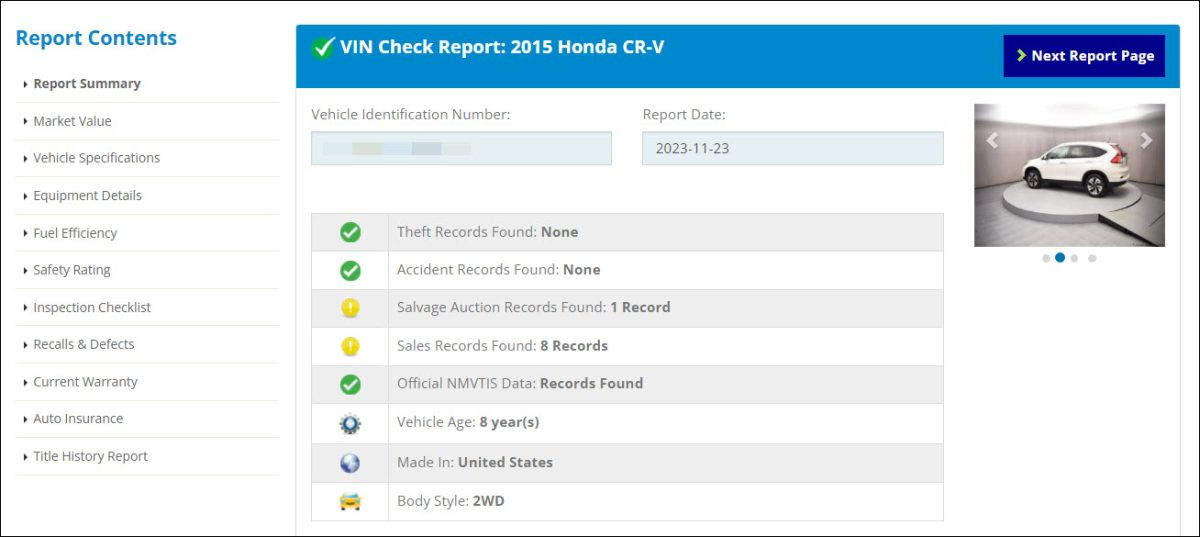Screen dimensions: 1200x537
Task: Click 'VIN Check Report: 2015 Honda CR-V' title
Action: coord(502,47)
